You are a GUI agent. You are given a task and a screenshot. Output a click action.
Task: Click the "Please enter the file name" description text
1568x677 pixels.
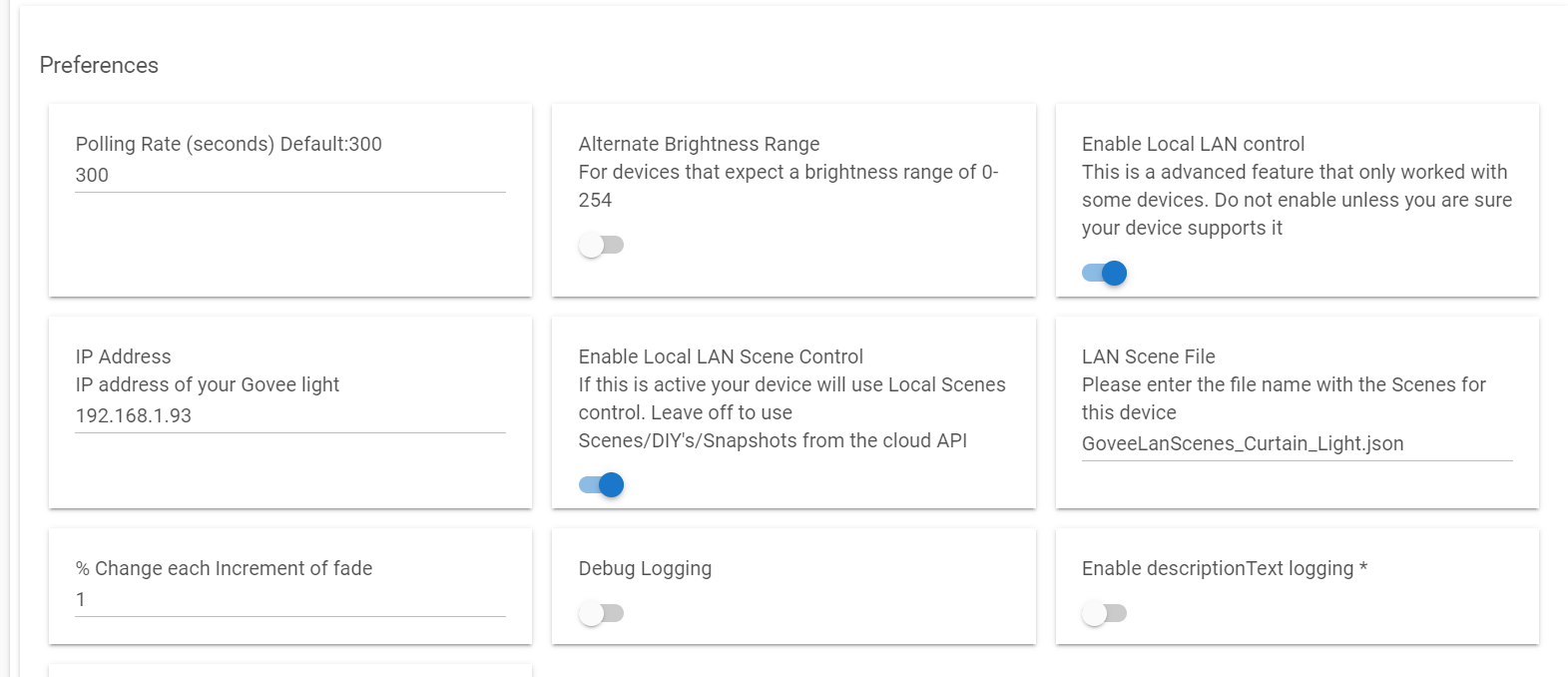[x=1284, y=384]
